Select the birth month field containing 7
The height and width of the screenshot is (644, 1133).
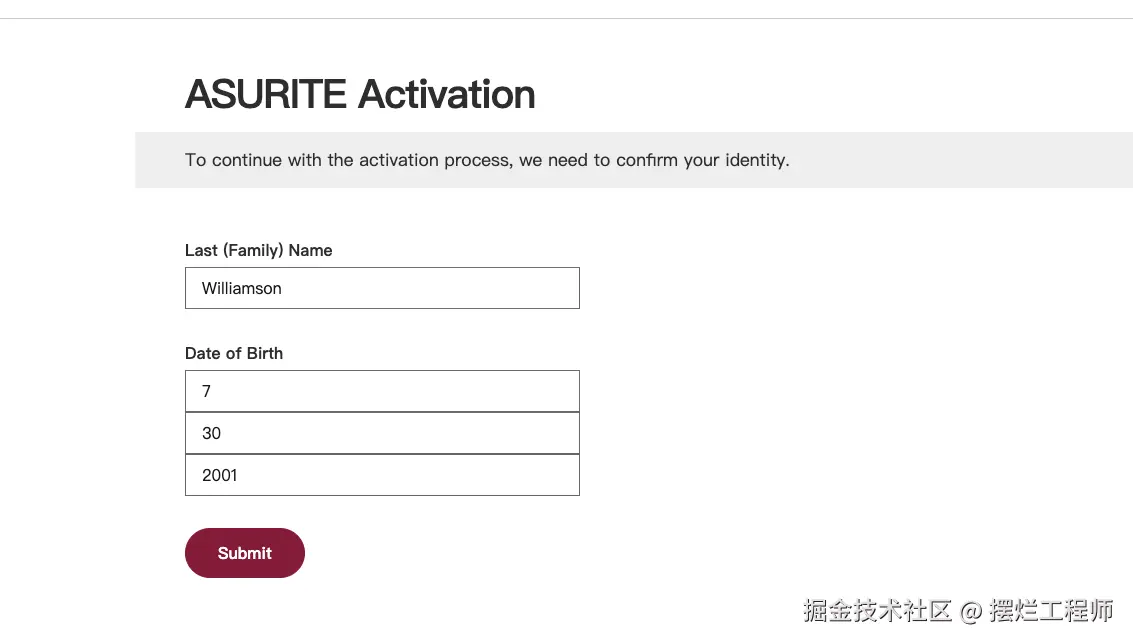click(382, 391)
